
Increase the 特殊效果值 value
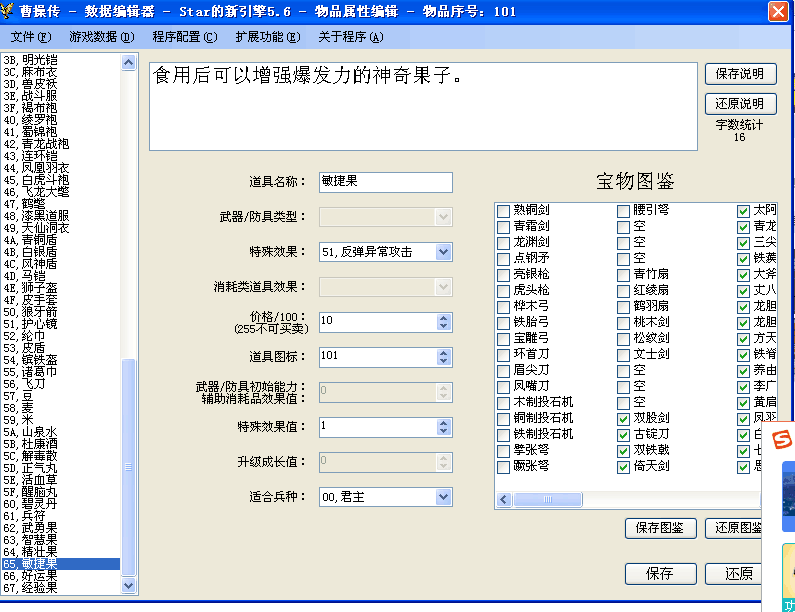coord(444,423)
